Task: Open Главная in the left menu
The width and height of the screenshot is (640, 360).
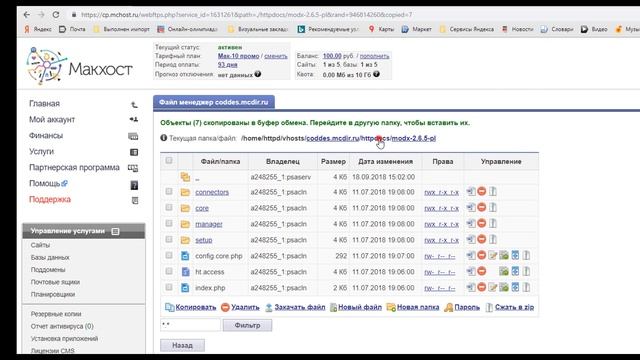Action: (44, 104)
